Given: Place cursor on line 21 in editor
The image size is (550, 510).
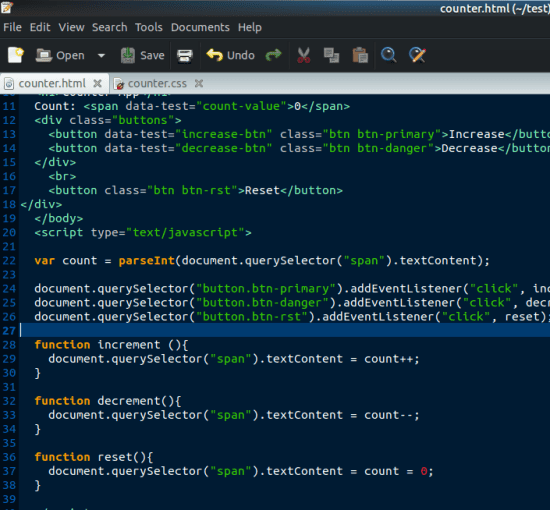Looking at the screenshot, I should (x=284, y=247).
